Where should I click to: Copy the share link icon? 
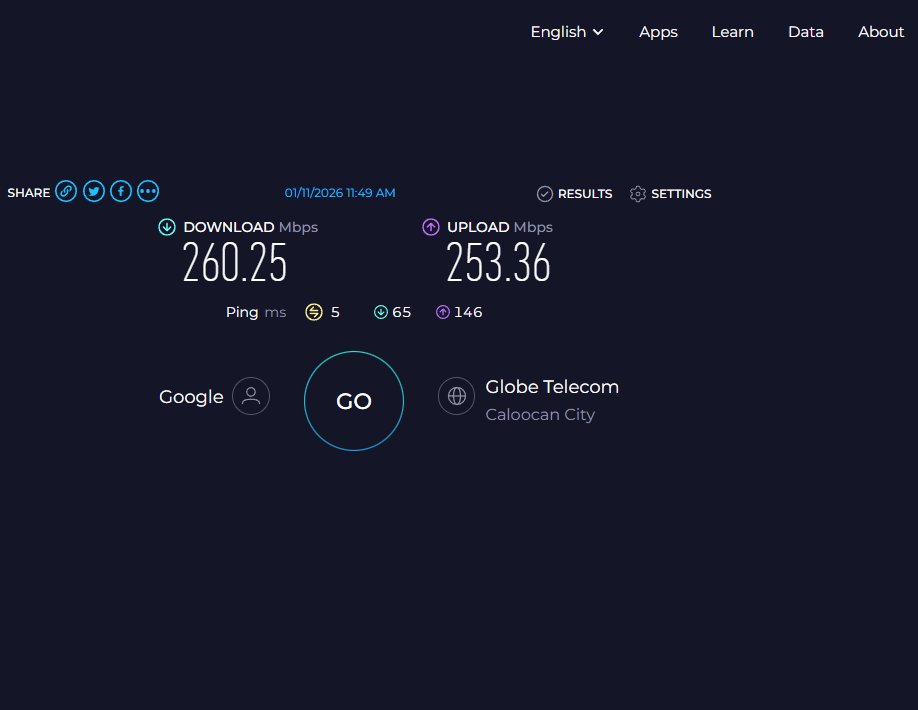click(66, 191)
